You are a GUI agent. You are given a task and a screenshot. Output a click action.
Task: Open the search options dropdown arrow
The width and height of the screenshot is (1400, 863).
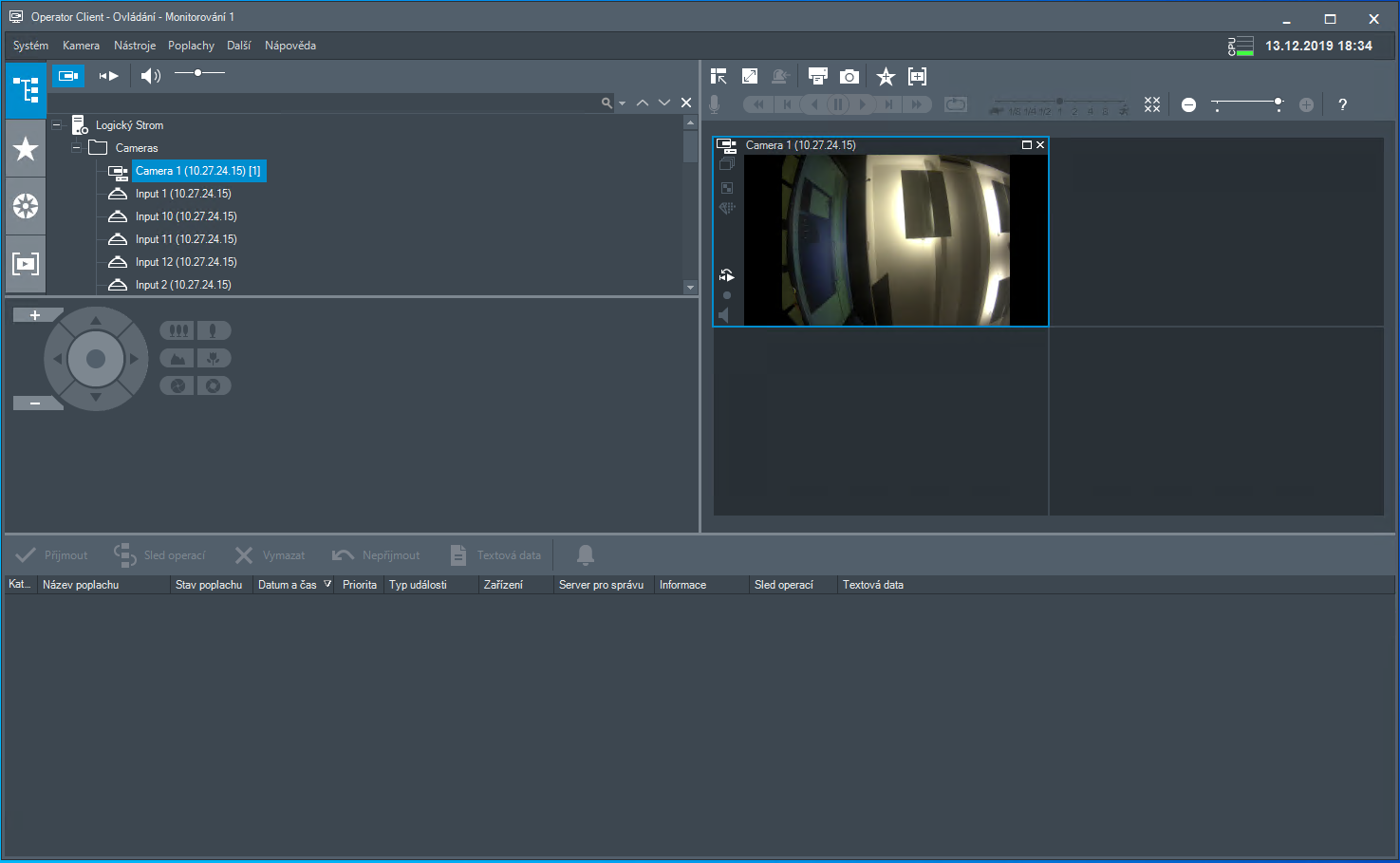623,103
